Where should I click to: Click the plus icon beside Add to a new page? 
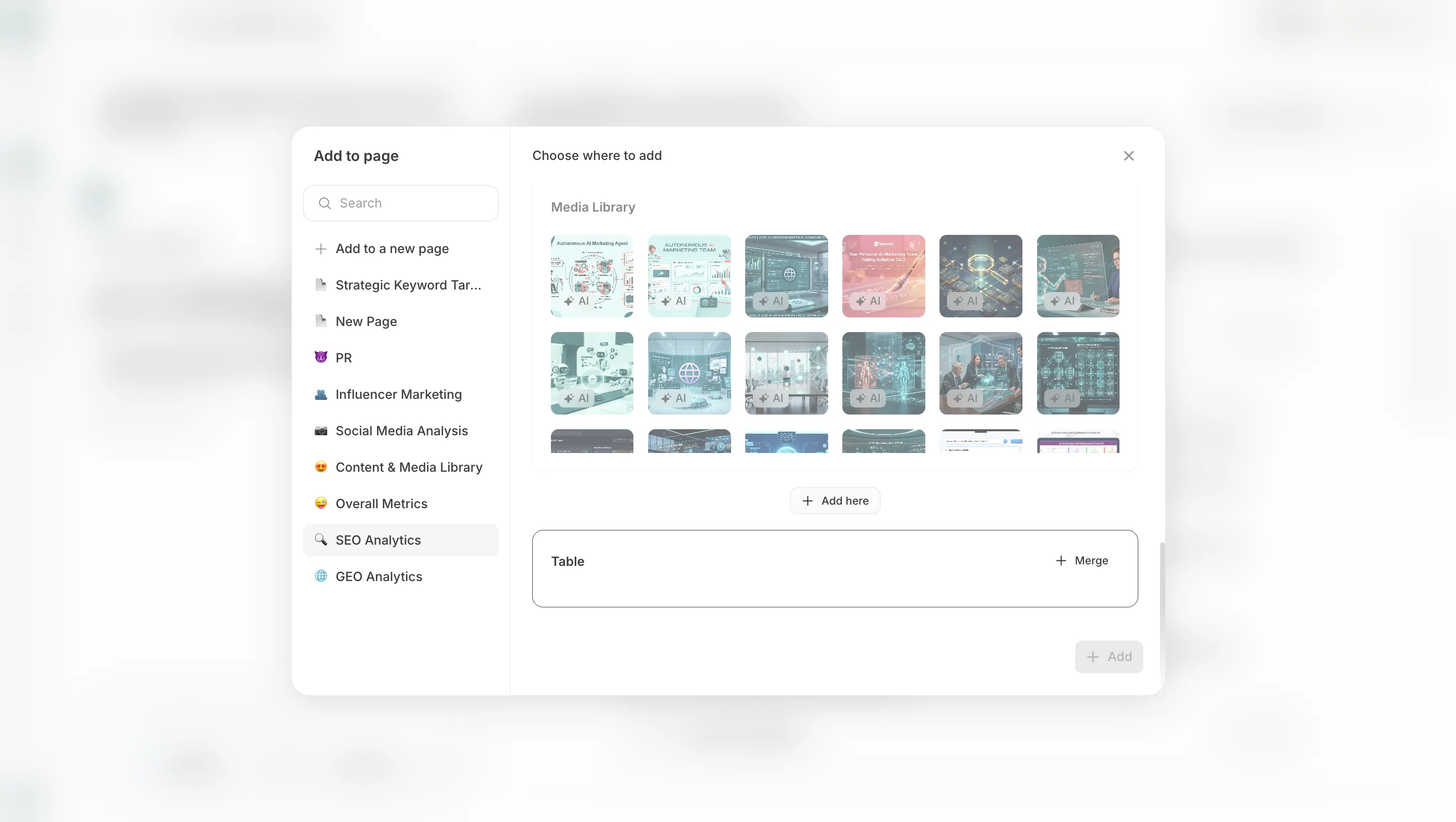click(x=320, y=249)
